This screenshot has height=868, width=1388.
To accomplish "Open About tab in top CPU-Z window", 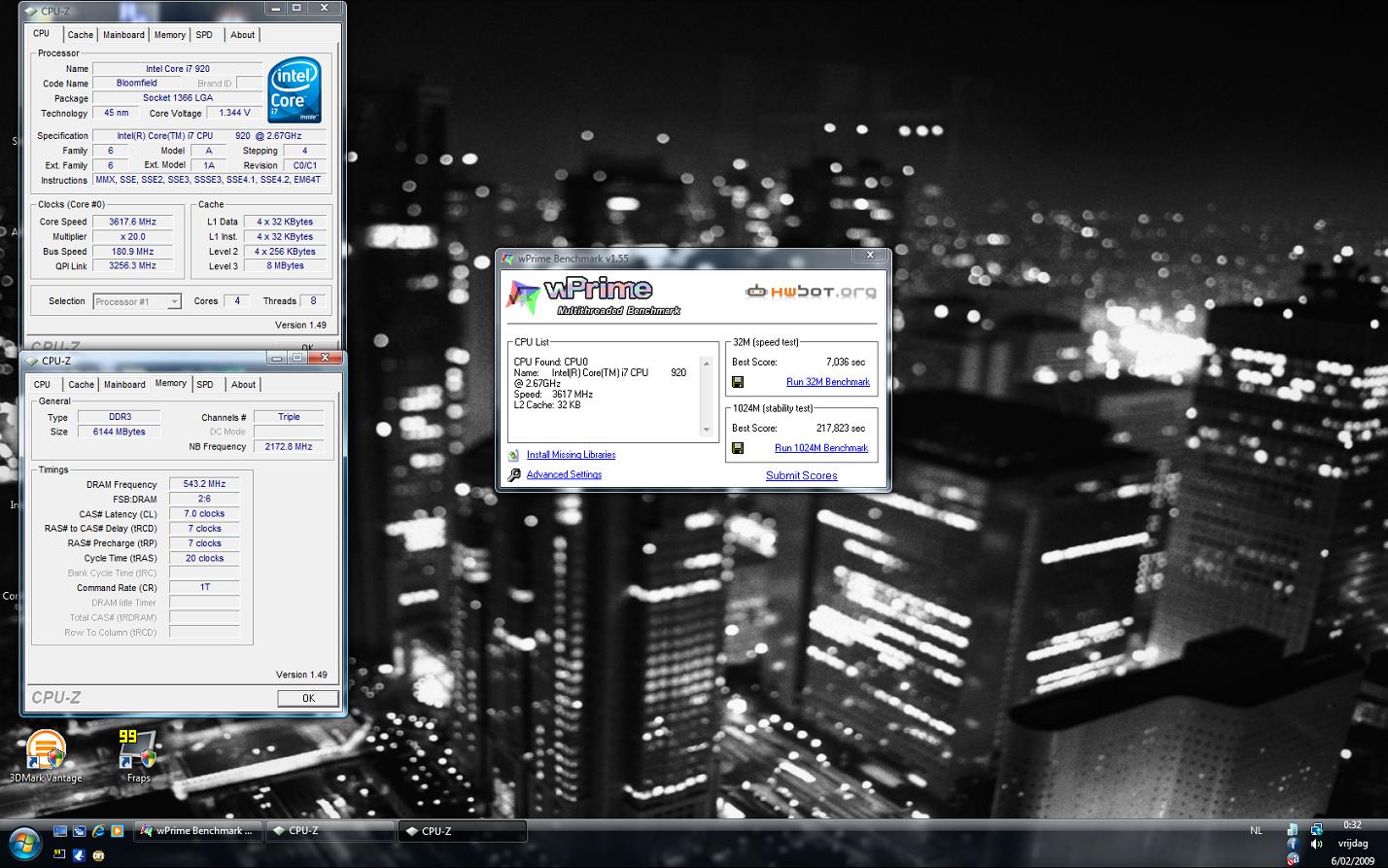I will (x=242, y=35).
